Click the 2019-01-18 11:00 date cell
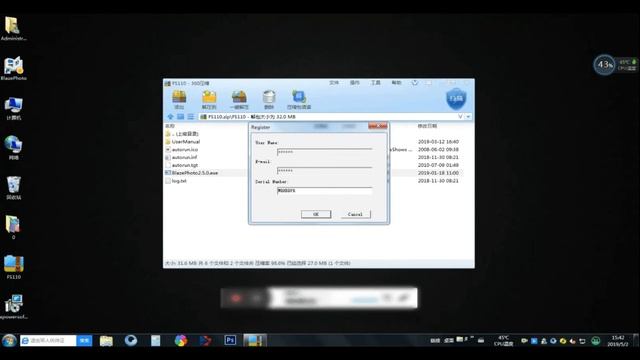This screenshot has height=360, width=640. [438, 173]
